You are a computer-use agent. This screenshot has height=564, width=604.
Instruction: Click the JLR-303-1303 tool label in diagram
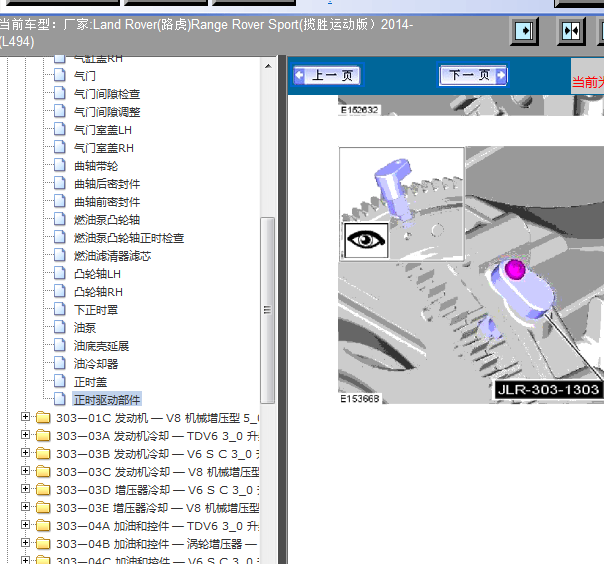click(x=549, y=389)
